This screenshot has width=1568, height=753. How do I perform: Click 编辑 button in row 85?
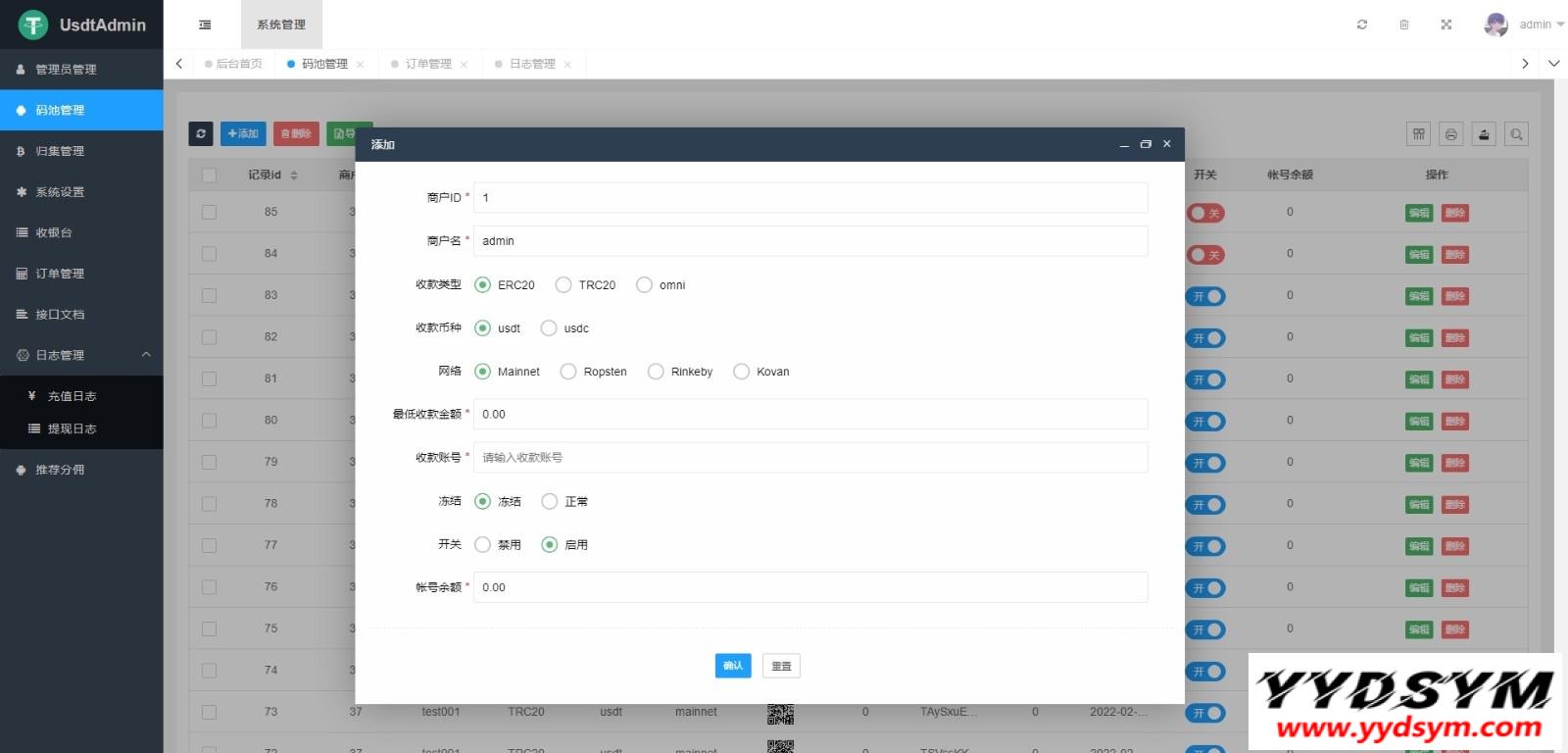pos(1419,213)
